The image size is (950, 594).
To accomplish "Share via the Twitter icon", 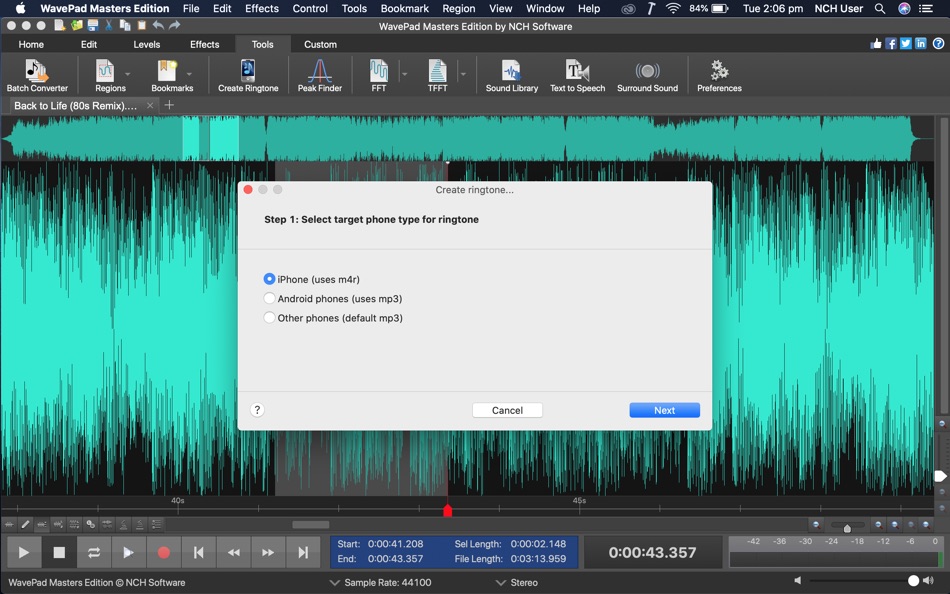I will click(x=906, y=44).
